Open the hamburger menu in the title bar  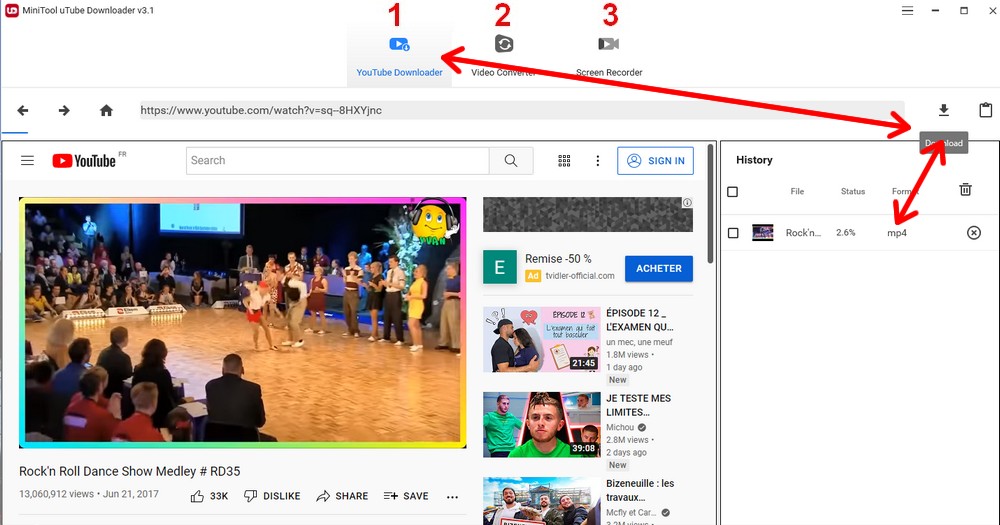(x=907, y=10)
